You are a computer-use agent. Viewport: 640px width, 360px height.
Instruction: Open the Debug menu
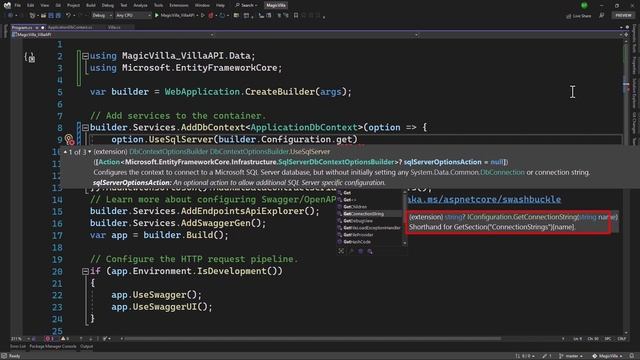point(108,5)
